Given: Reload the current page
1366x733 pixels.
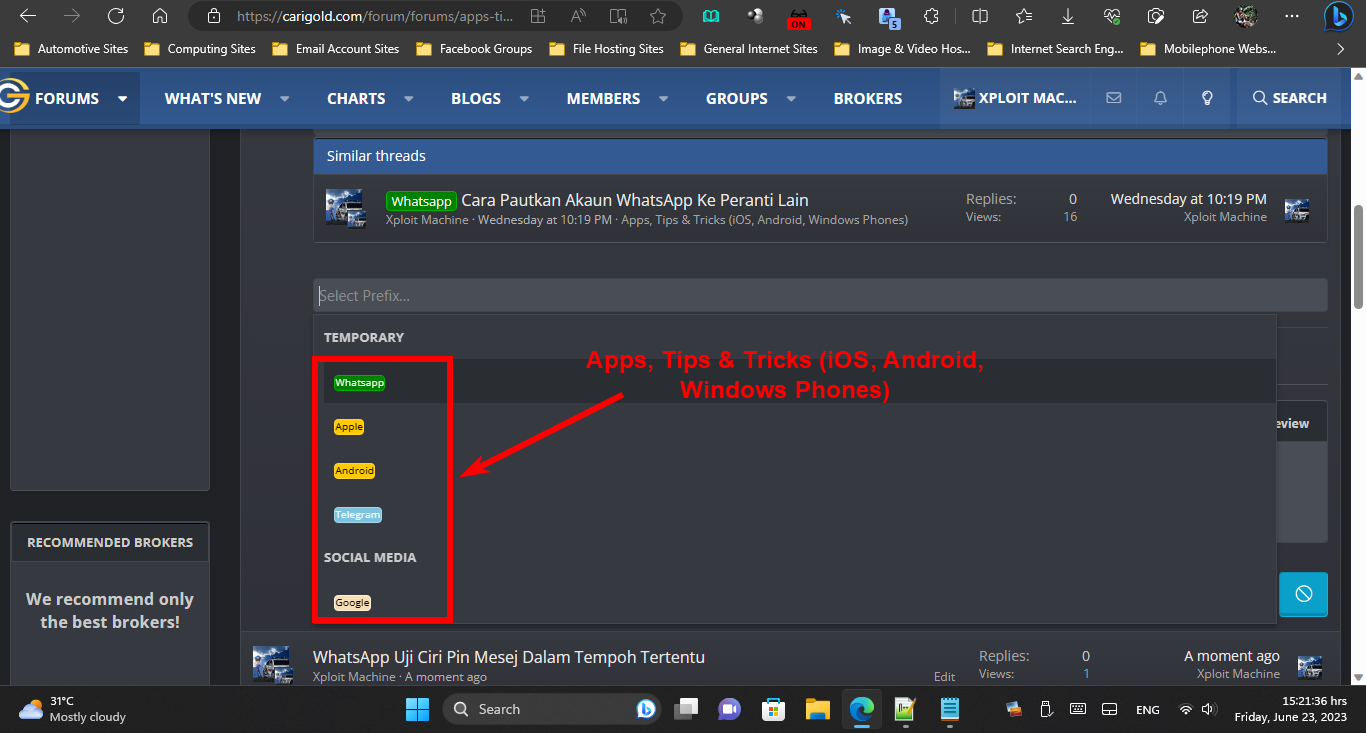Looking at the screenshot, I should click(x=116, y=16).
